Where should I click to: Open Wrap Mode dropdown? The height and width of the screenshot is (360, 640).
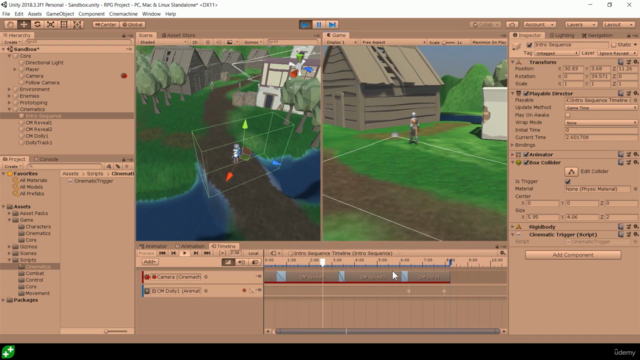[601, 122]
